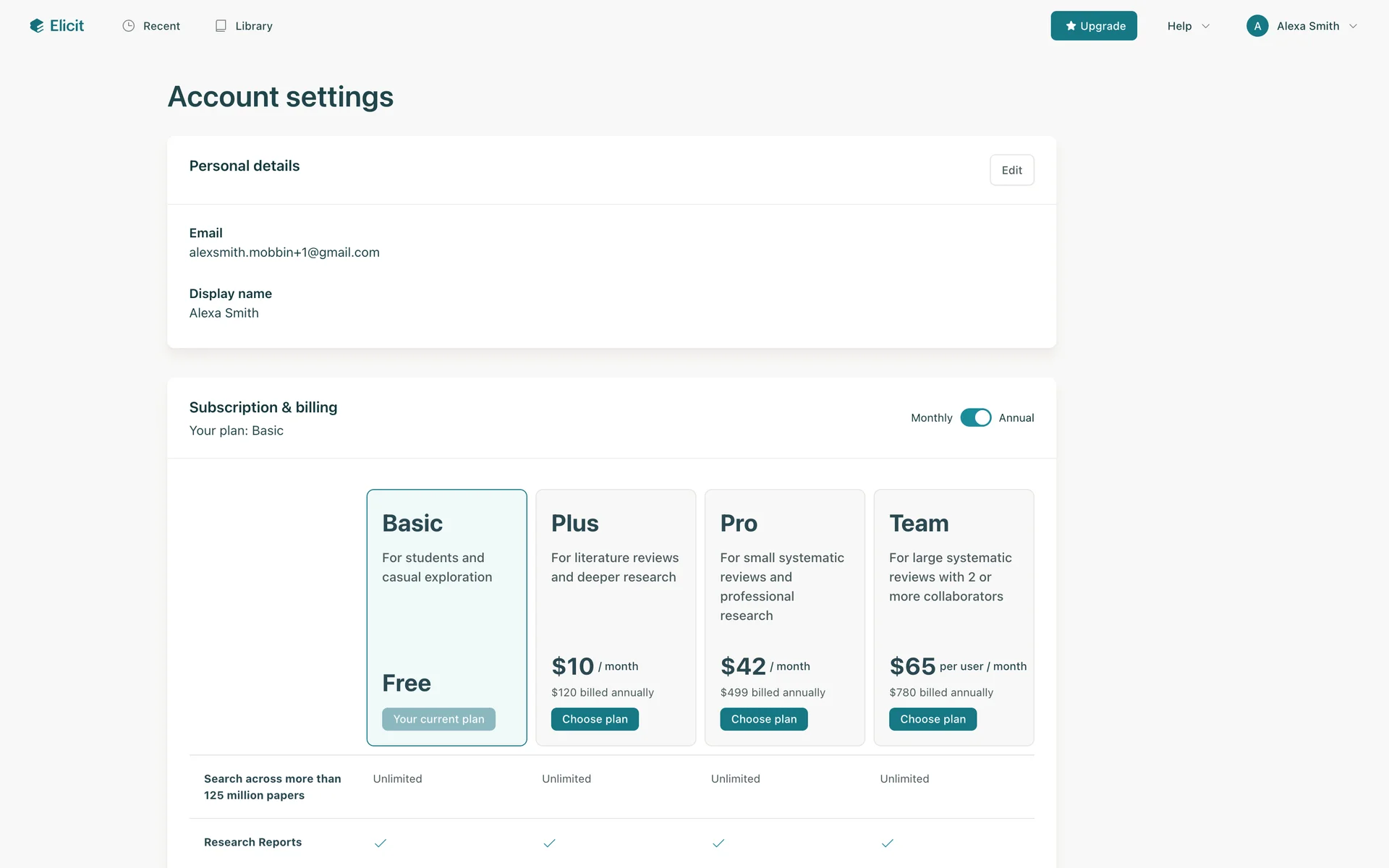Toggle the Monthly/Annual billing switch

[x=975, y=418]
